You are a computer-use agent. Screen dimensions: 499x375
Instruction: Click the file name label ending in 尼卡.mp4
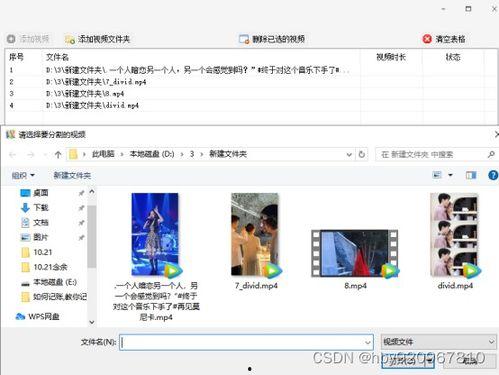[156, 301]
